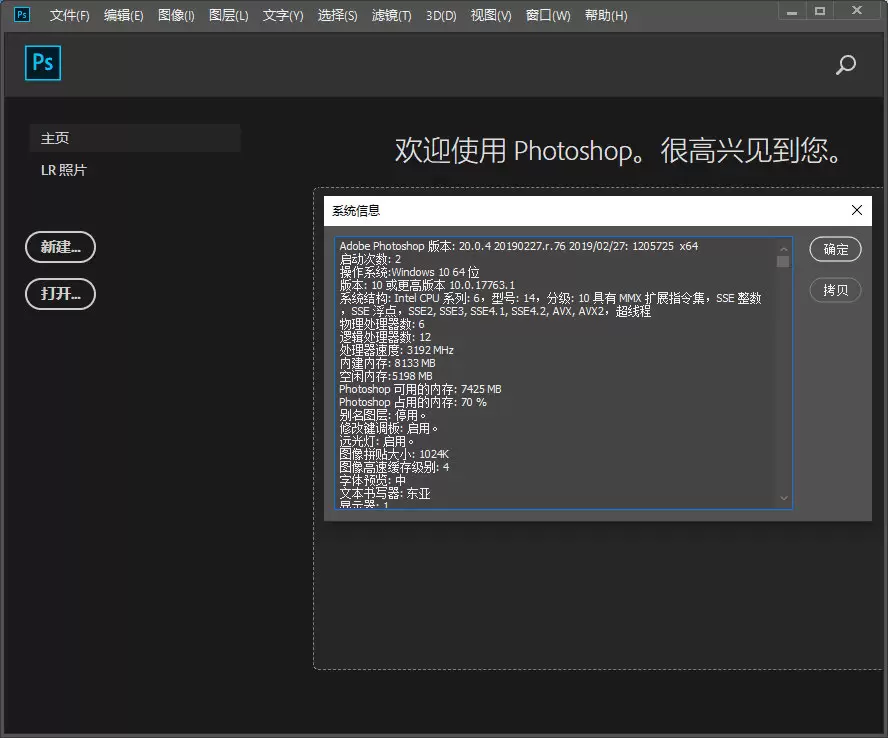The image size is (888, 738).
Task: Close the Photoshop window
Action: coord(857,11)
